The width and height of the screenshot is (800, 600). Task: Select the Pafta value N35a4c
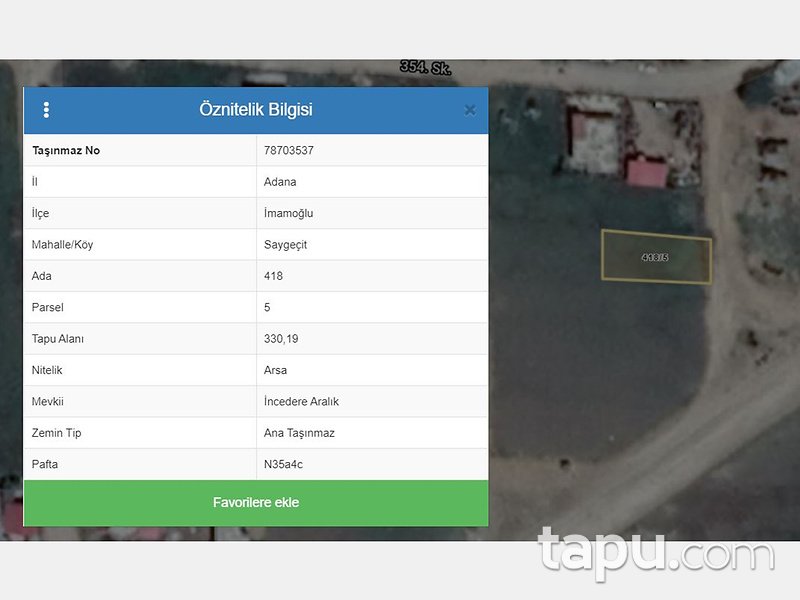[283, 464]
